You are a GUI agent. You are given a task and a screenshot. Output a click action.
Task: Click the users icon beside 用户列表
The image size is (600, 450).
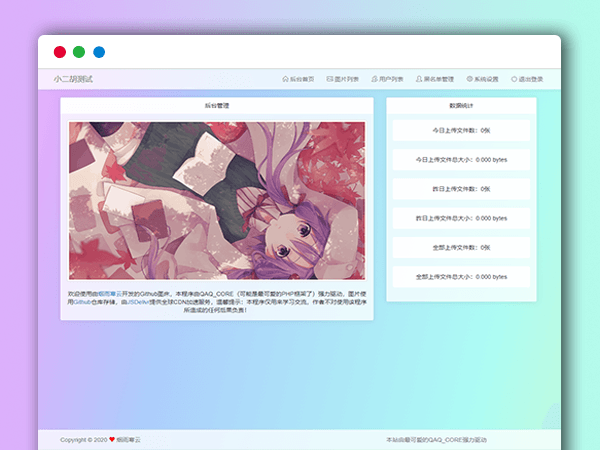374,78
